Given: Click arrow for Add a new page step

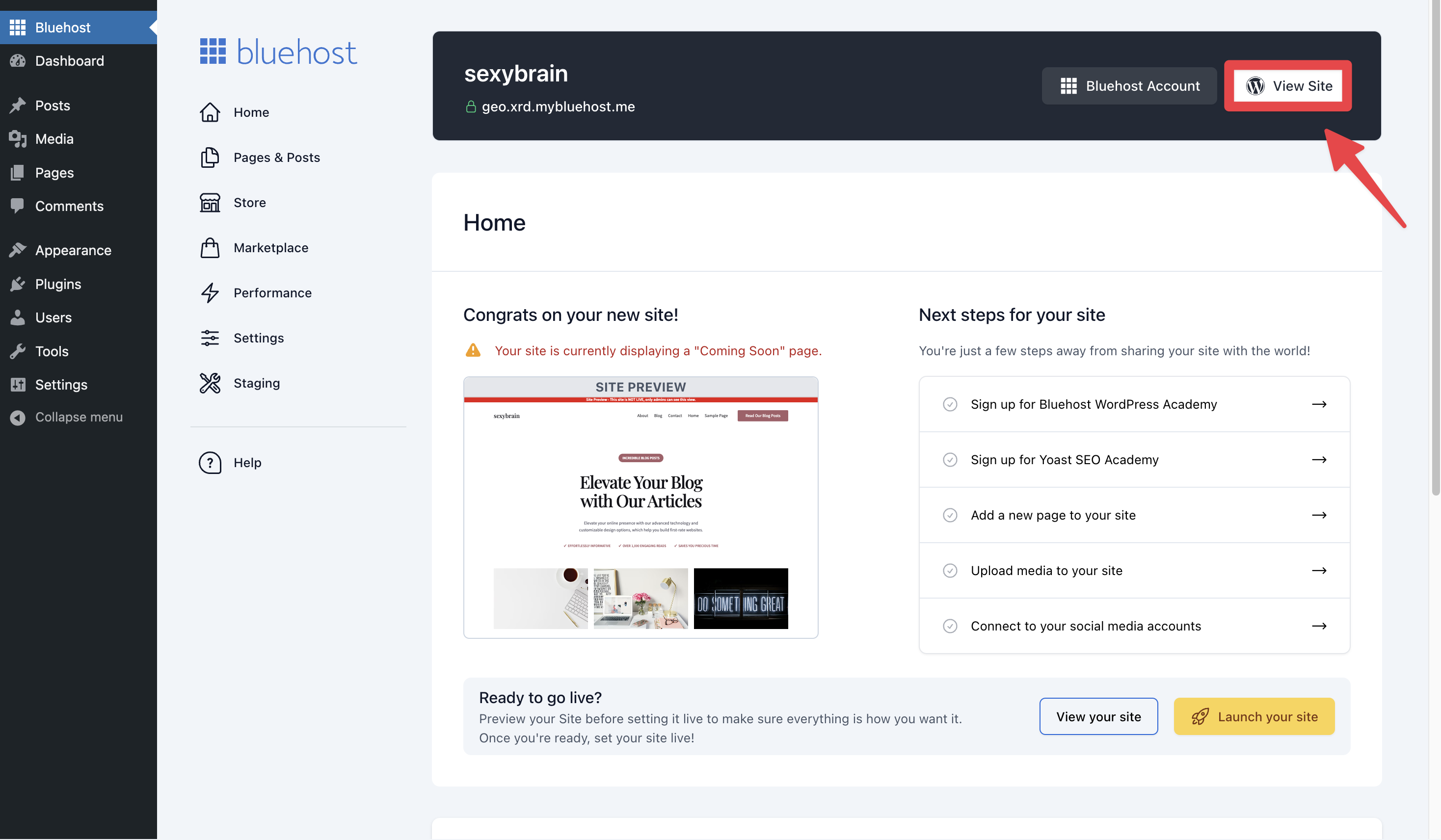Looking at the screenshot, I should [1319, 515].
